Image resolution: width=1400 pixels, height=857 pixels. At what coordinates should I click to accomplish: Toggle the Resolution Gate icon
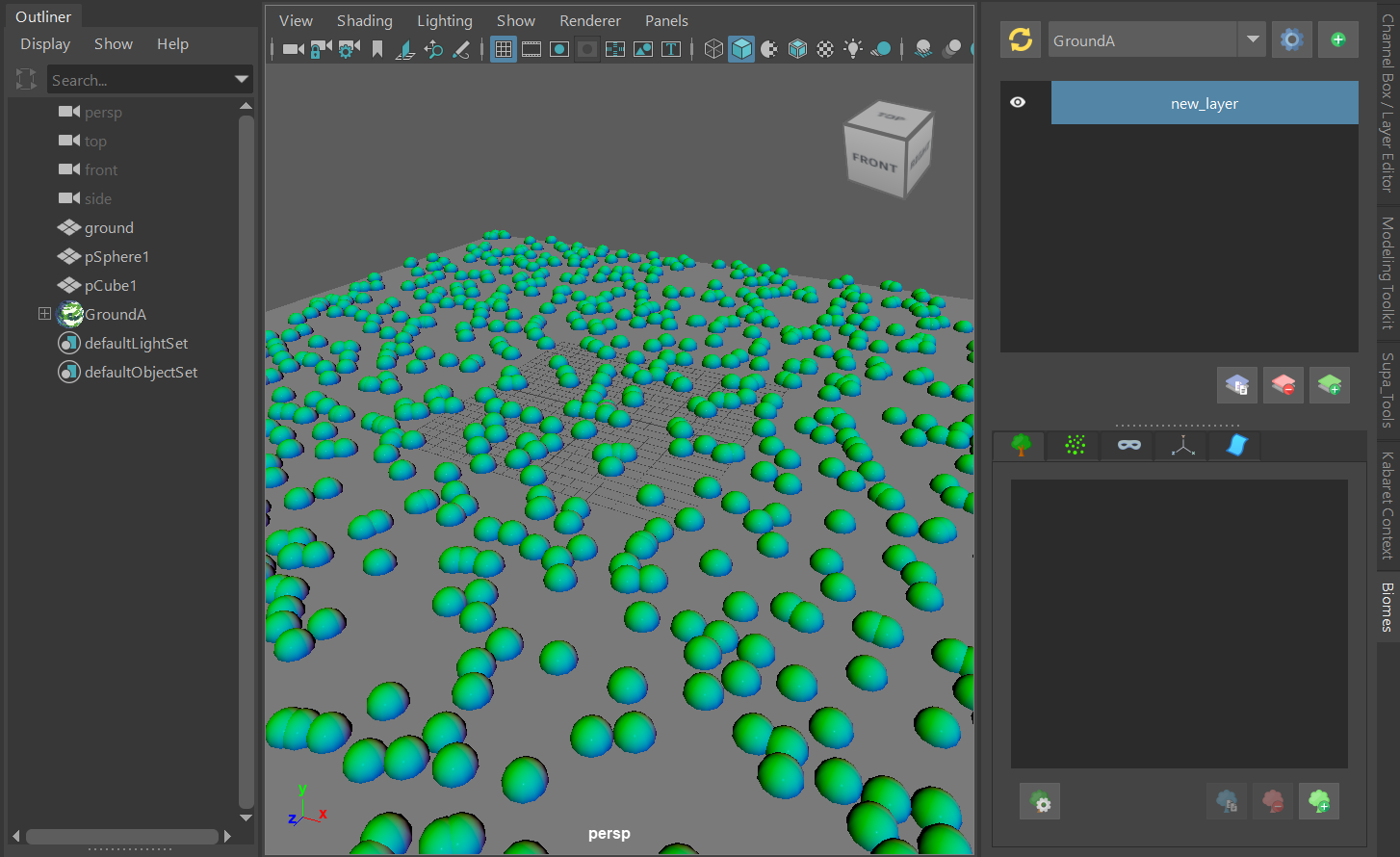tap(559, 49)
